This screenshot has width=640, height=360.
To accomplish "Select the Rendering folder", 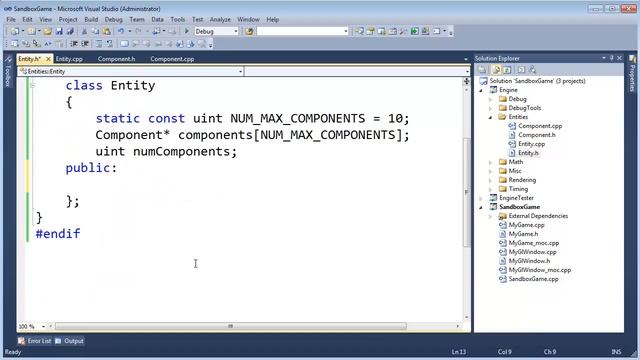I will coord(522,180).
